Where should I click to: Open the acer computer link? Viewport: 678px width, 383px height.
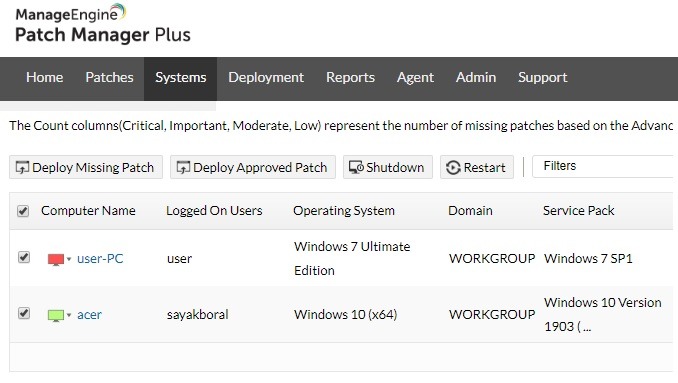[90, 315]
